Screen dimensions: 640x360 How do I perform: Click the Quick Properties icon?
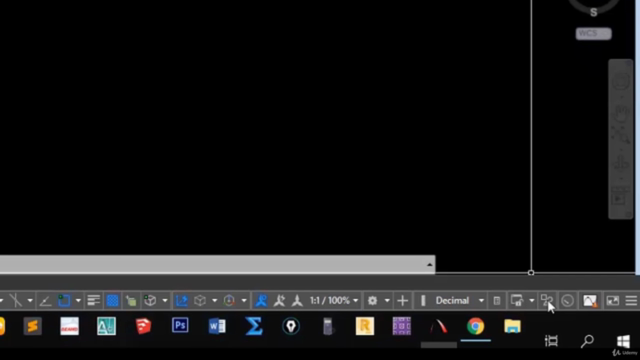pyautogui.click(x=497, y=301)
